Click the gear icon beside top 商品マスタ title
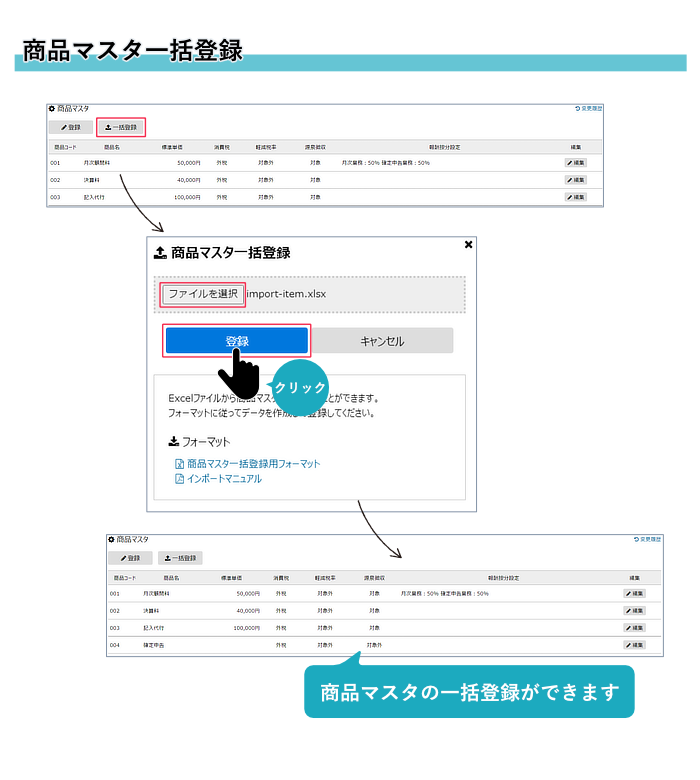Image resolution: width=700 pixels, height=780 pixels. 52,108
